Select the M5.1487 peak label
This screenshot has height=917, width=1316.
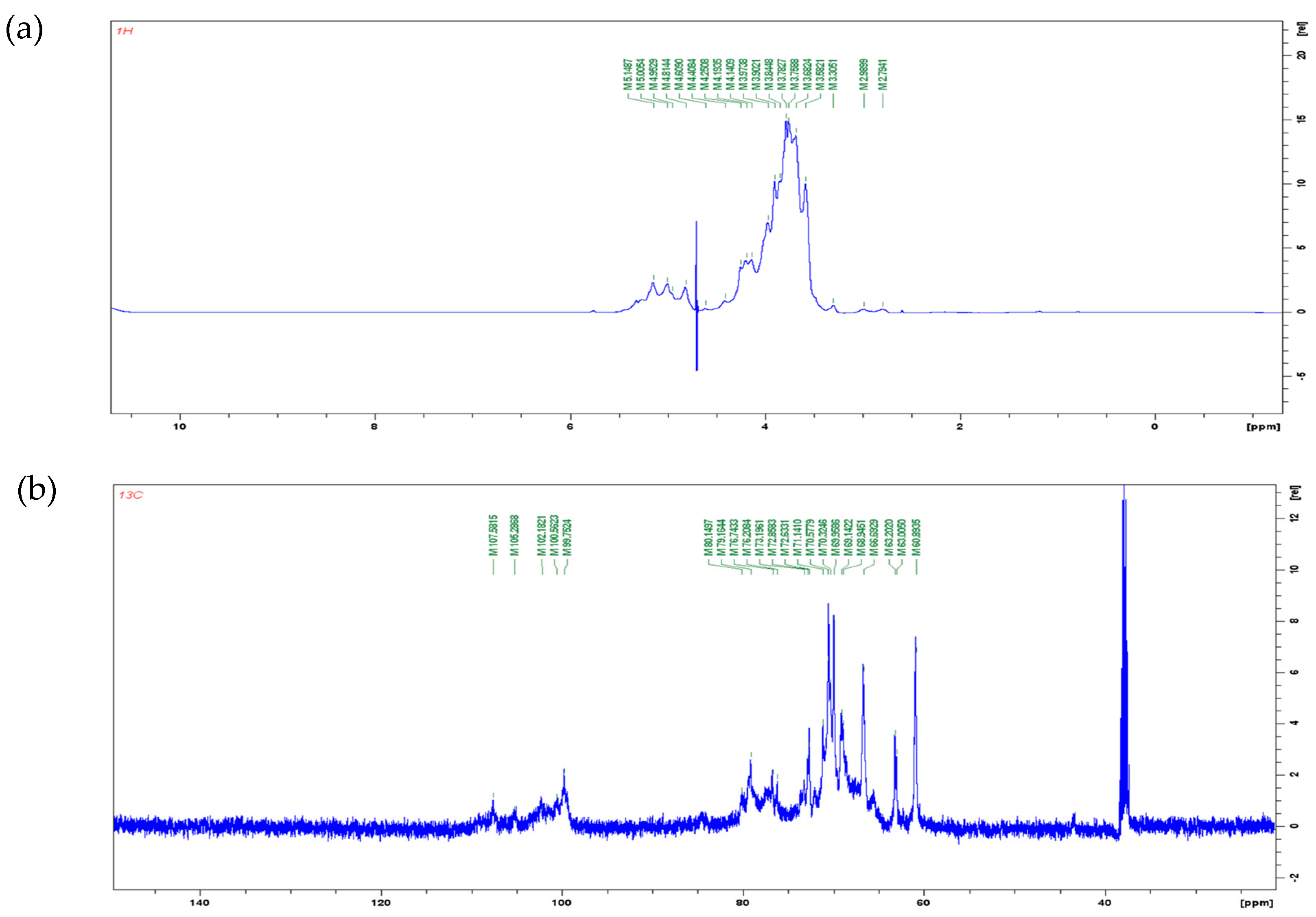[x=627, y=74]
